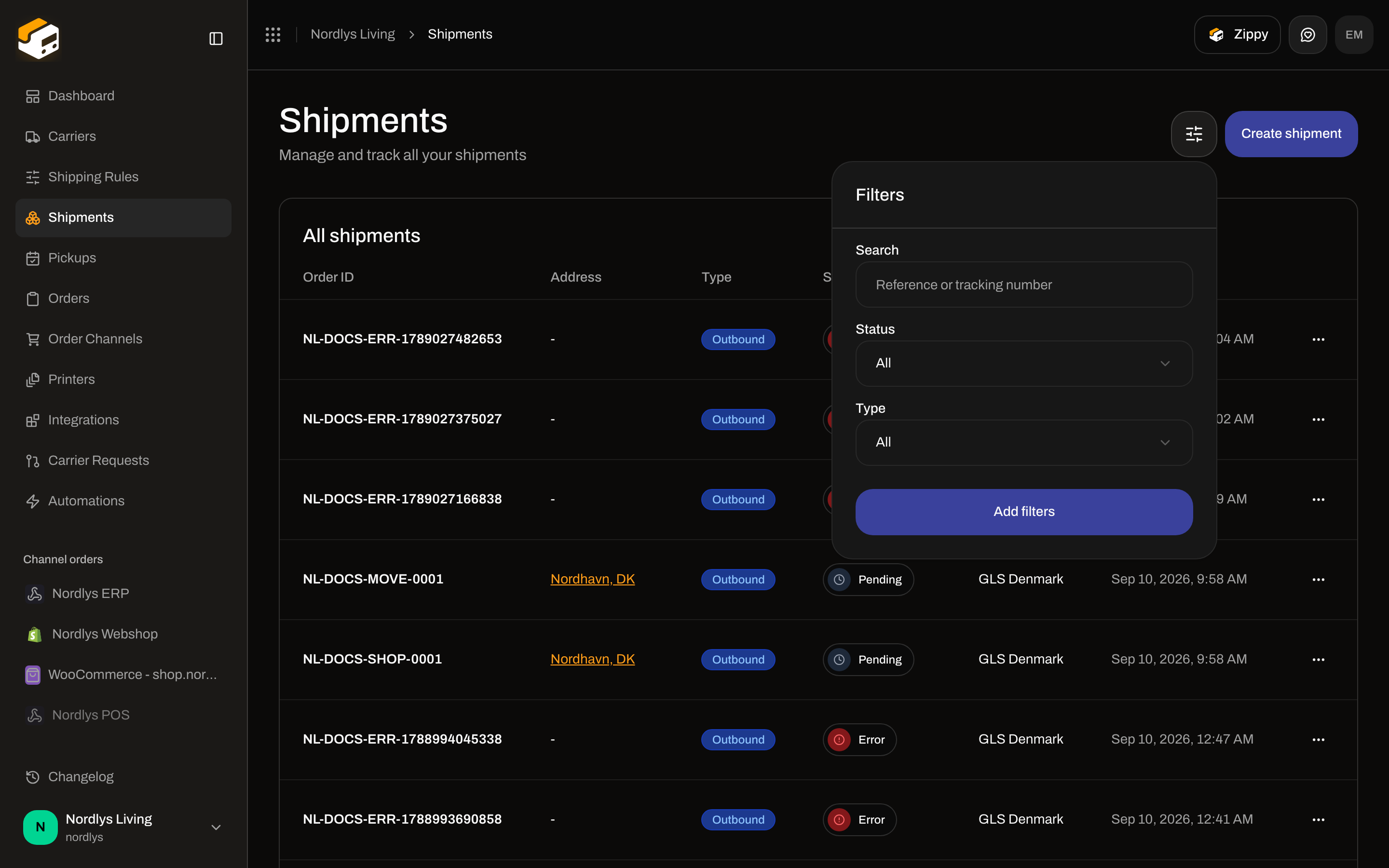Click Outbound badge of NL-DOCS-MOVE-0001
Image resolution: width=1389 pixels, height=868 pixels.
click(x=738, y=579)
